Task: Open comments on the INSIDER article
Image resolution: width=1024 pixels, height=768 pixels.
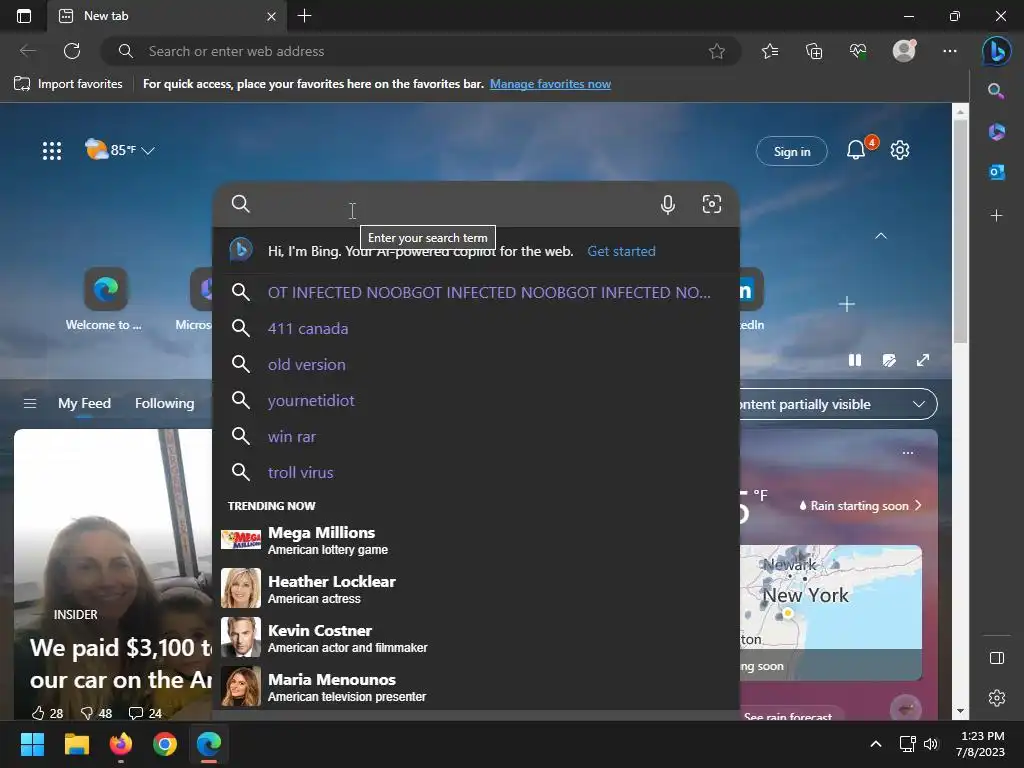Action: (x=145, y=713)
